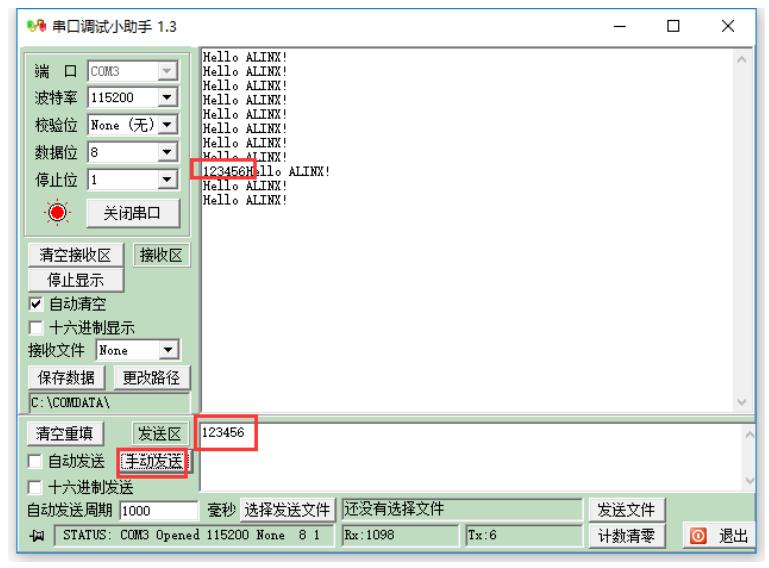
Task: Click the pin icon in status bar
Action: [37, 537]
